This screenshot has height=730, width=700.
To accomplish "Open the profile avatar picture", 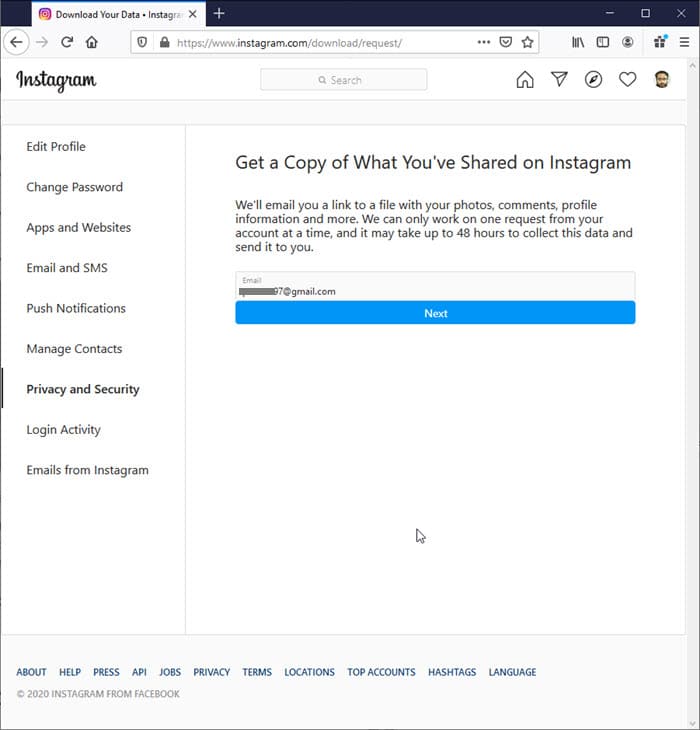I will [662, 80].
